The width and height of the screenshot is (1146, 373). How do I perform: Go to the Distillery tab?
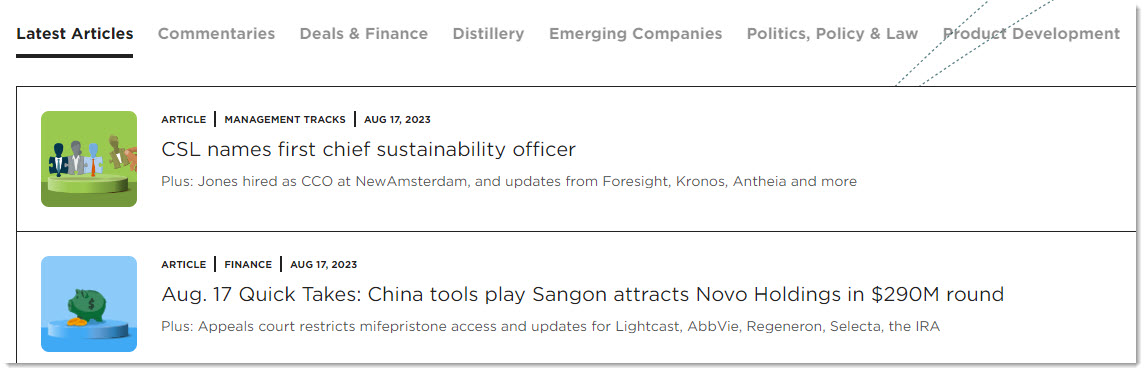click(x=488, y=34)
